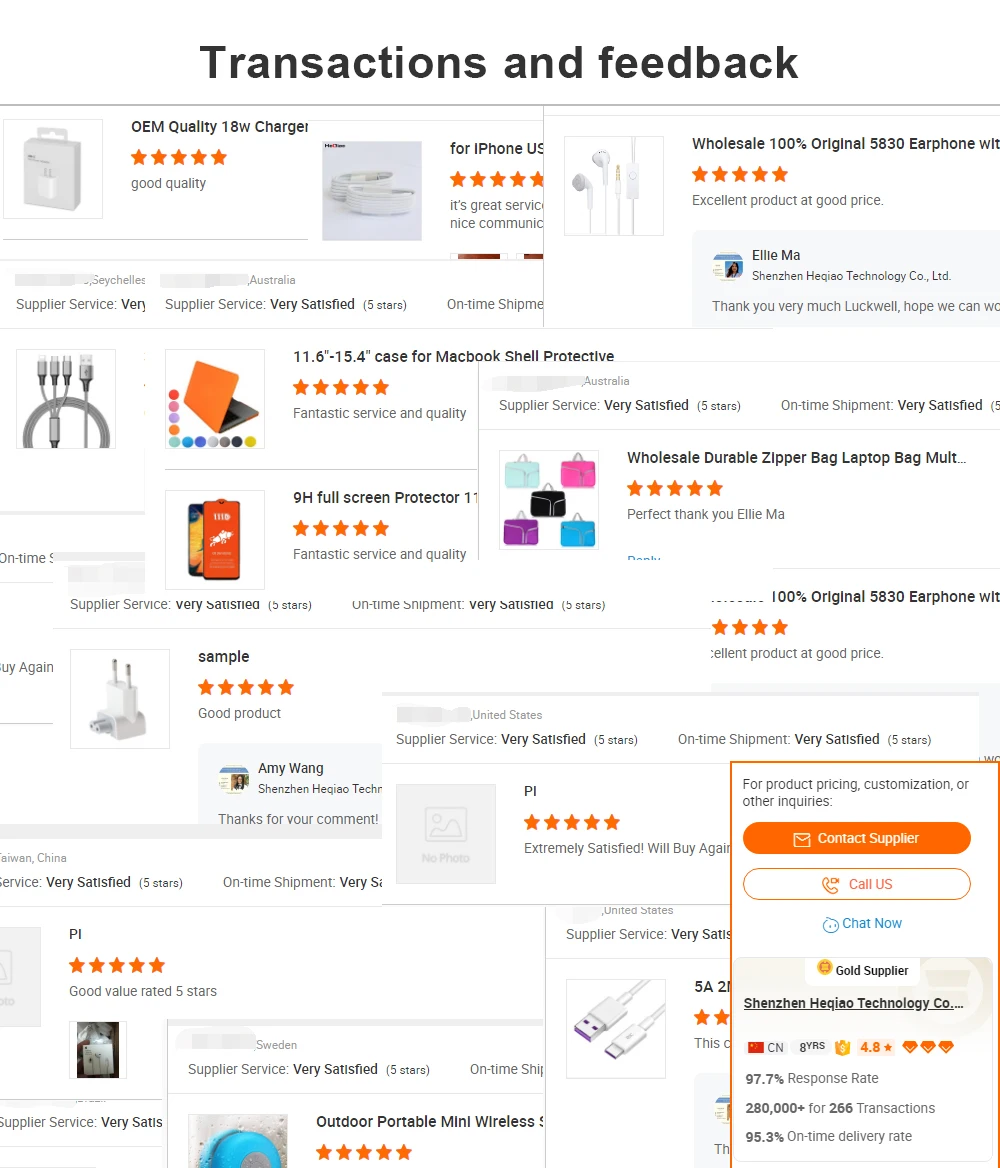The image size is (1000, 1168).
Task: Click the Call US button
Action: coord(856,884)
